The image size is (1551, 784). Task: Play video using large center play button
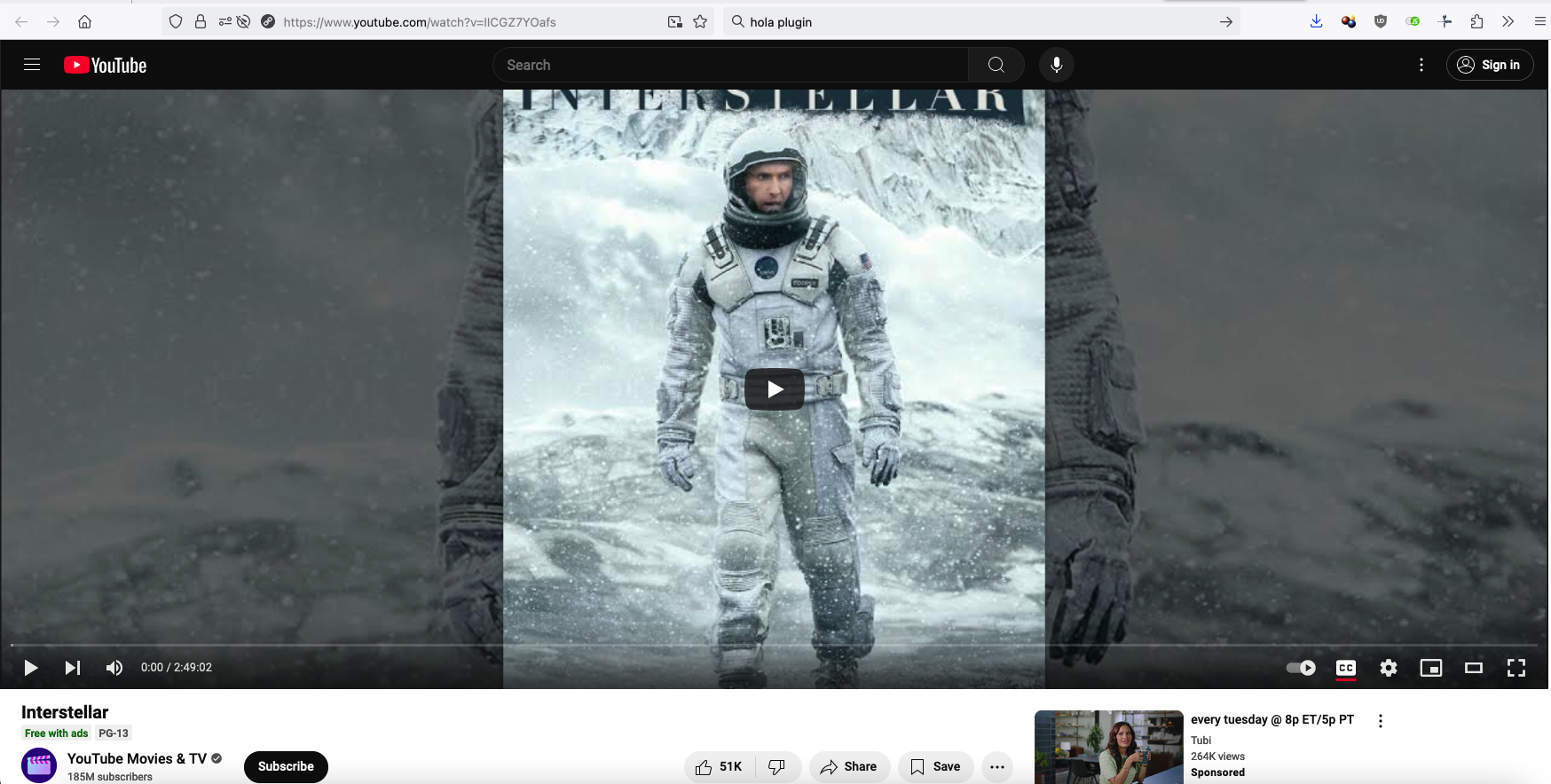(775, 389)
